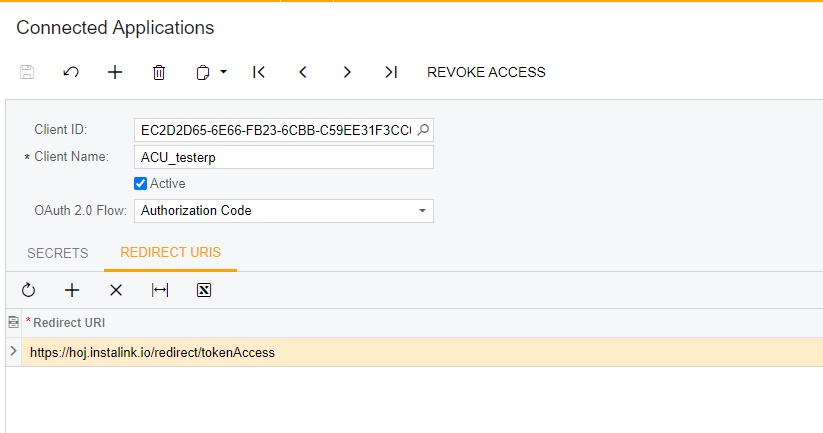Image resolution: width=823 pixels, height=433 pixels.
Task: Switch to the Secrets tab
Action: (x=58, y=253)
